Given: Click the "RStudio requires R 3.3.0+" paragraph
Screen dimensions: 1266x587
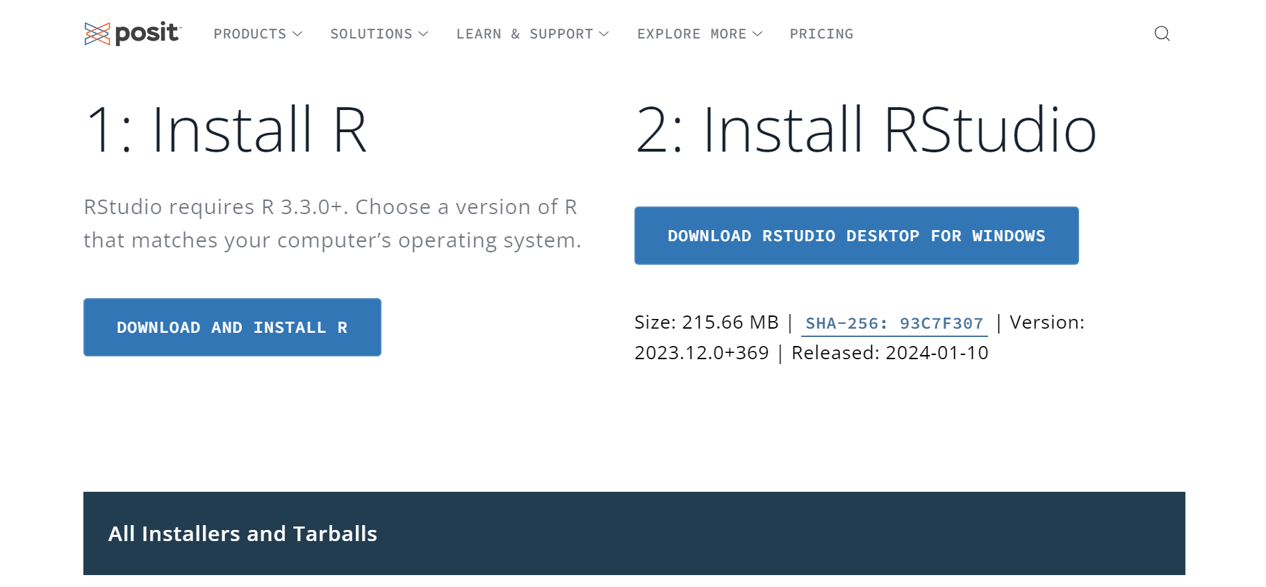Looking at the screenshot, I should pos(332,223).
